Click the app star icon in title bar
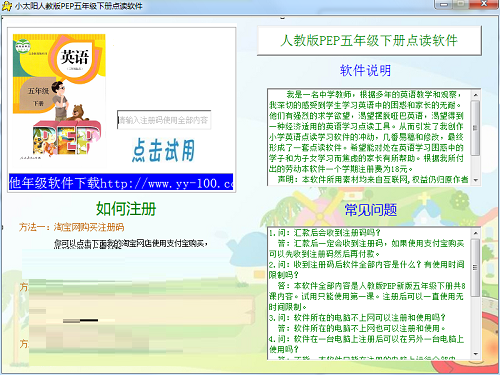 (6, 6)
